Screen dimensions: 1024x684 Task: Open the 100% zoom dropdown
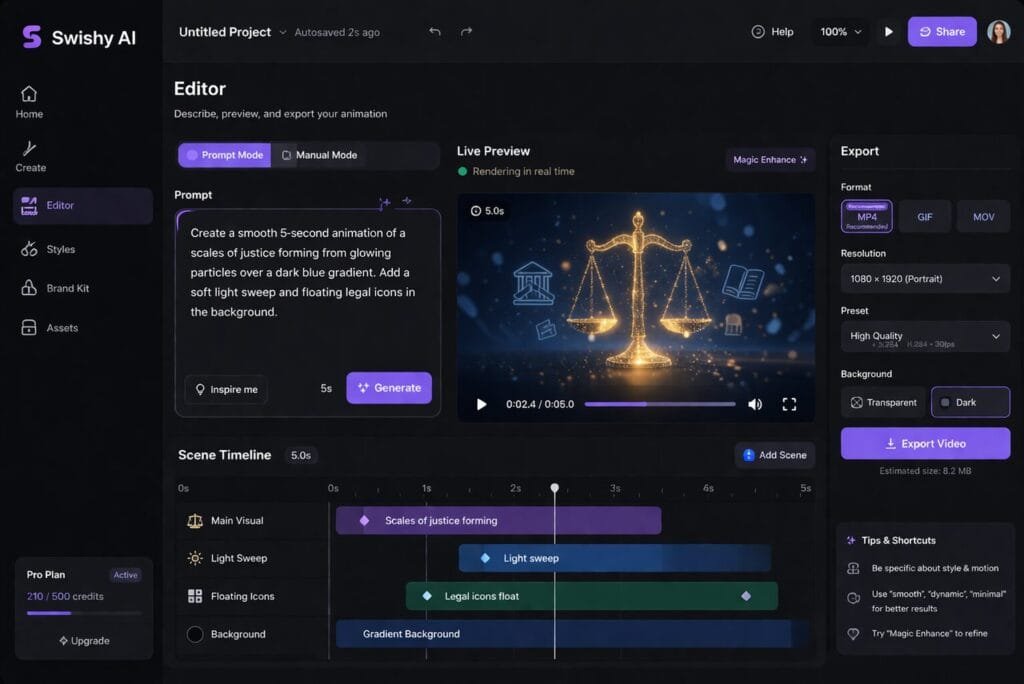(841, 31)
